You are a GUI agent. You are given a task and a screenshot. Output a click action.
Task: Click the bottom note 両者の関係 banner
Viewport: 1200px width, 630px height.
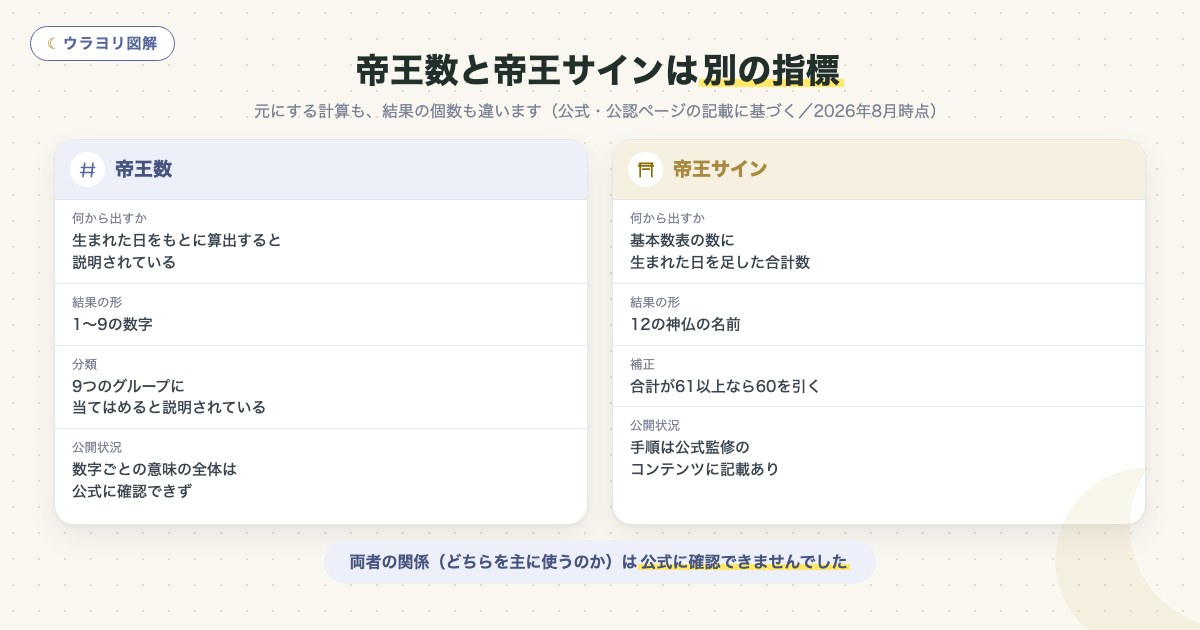click(x=600, y=562)
